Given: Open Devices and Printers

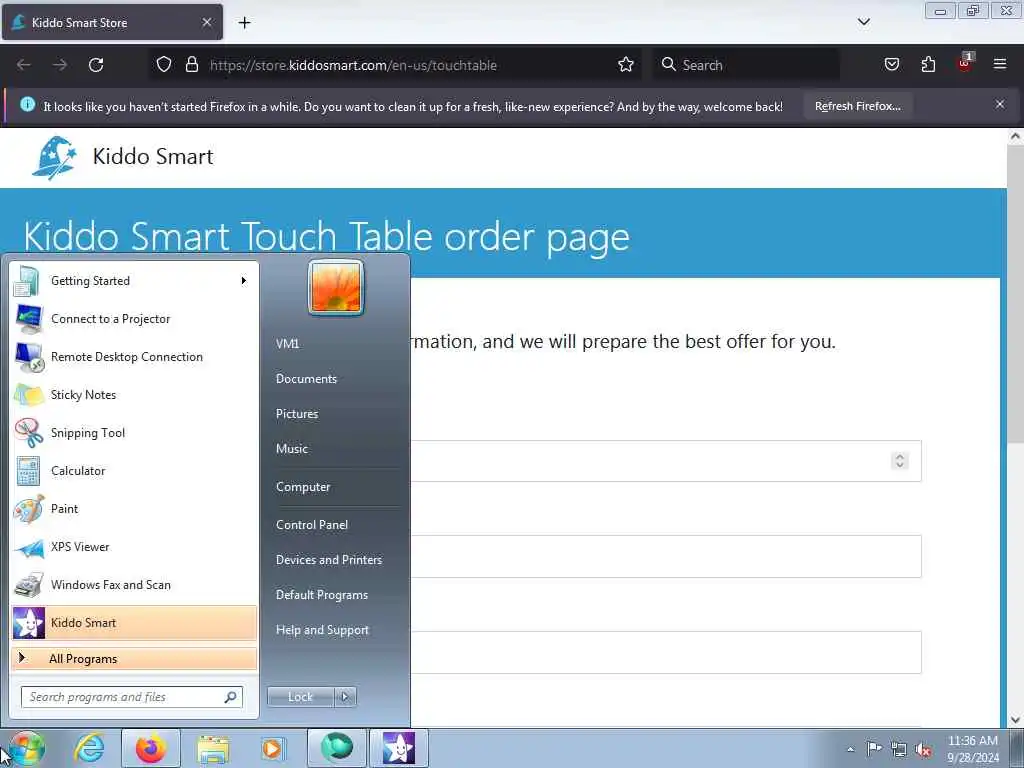Looking at the screenshot, I should (x=328, y=560).
